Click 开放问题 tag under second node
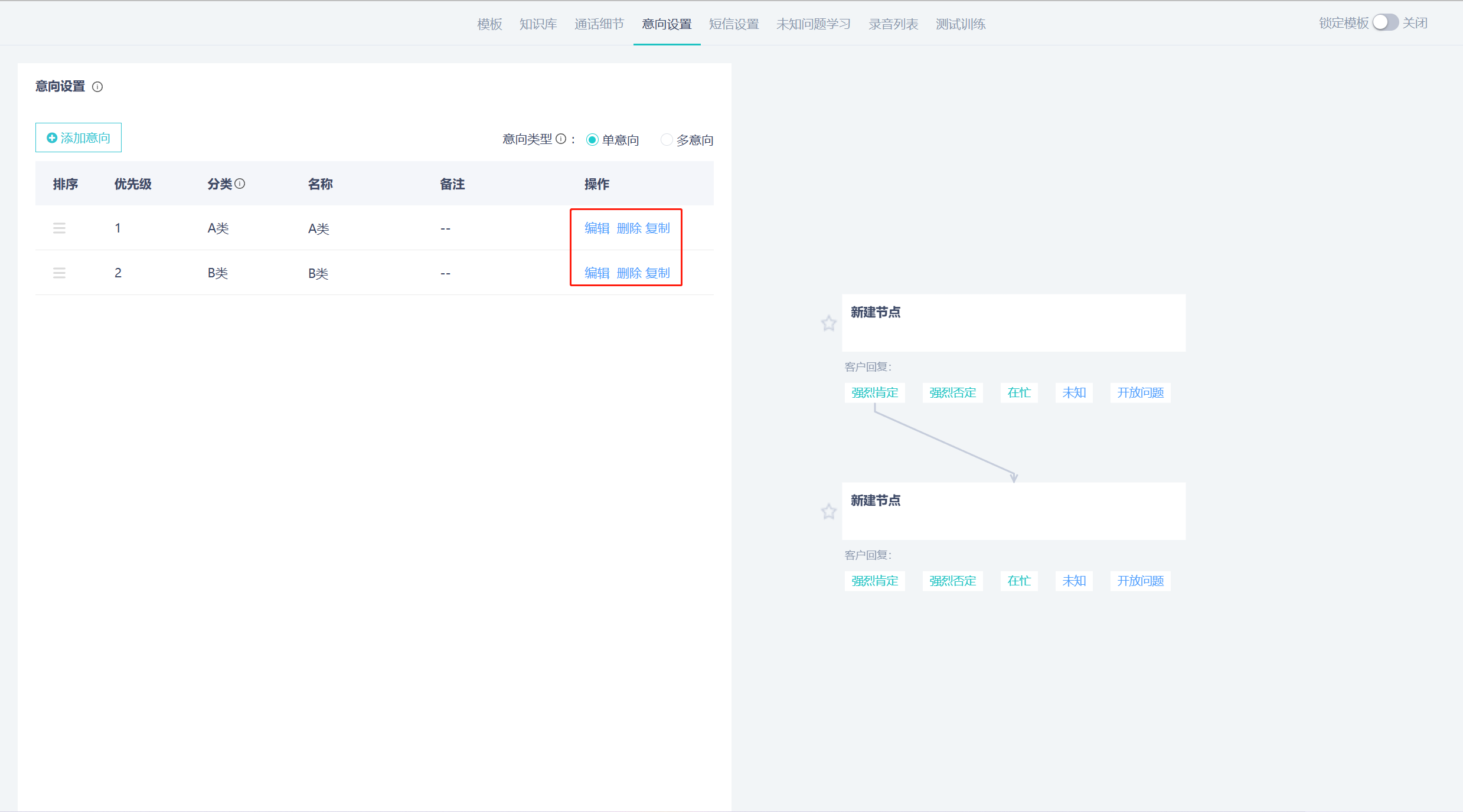 click(1140, 581)
